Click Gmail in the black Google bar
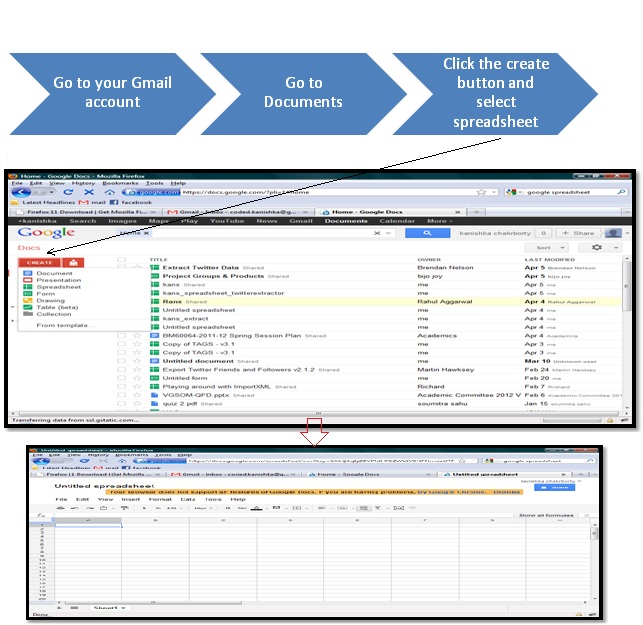643x625 pixels. click(x=301, y=221)
